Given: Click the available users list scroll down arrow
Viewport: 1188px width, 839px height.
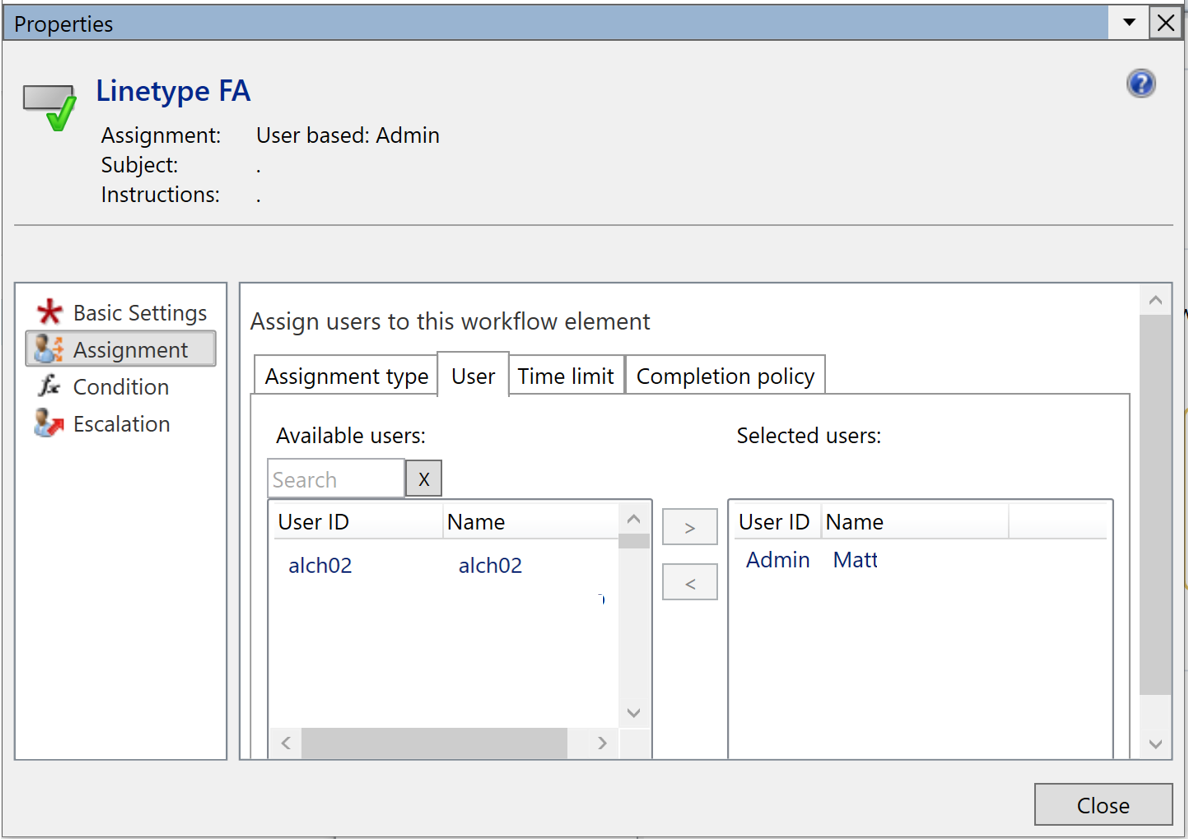Looking at the screenshot, I should (634, 713).
